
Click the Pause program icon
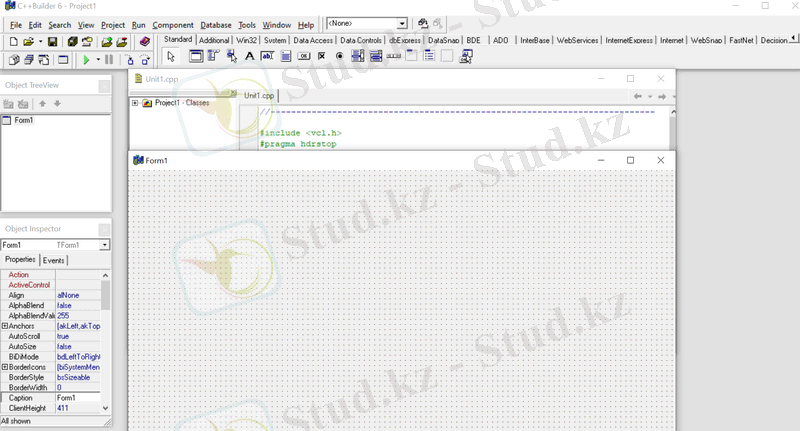point(109,60)
